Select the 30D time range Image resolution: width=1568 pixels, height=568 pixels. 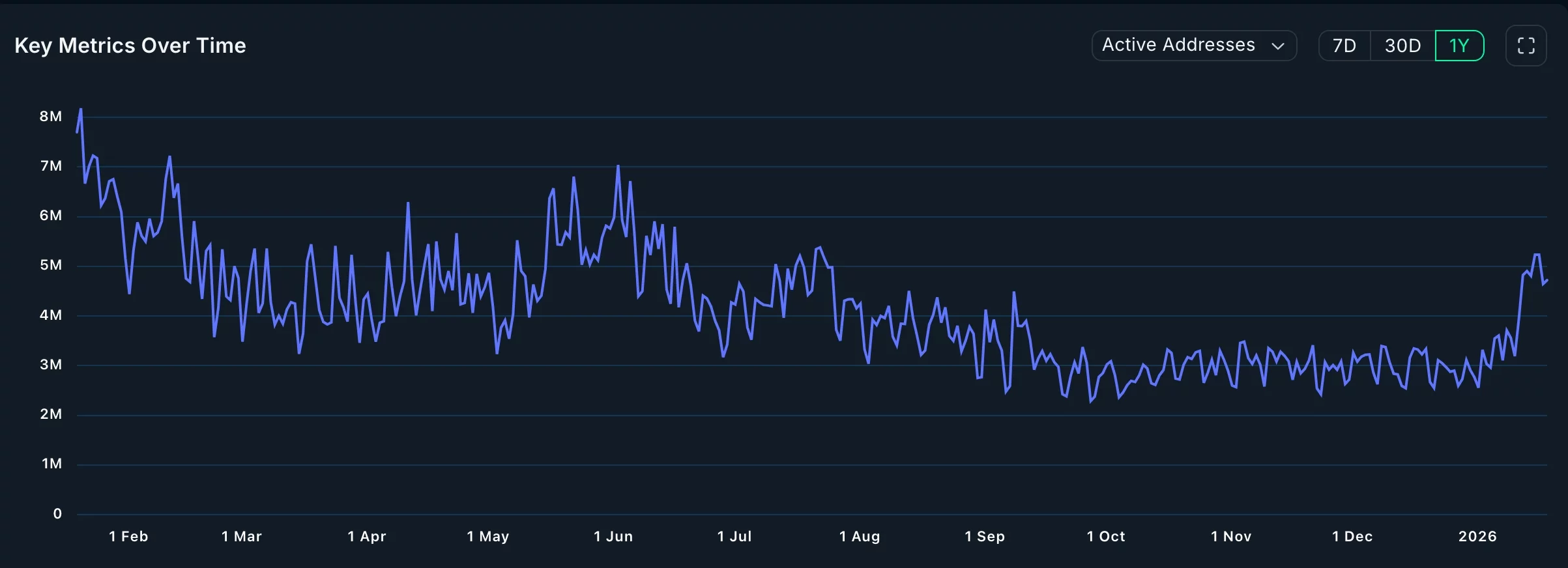(x=1402, y=46)
